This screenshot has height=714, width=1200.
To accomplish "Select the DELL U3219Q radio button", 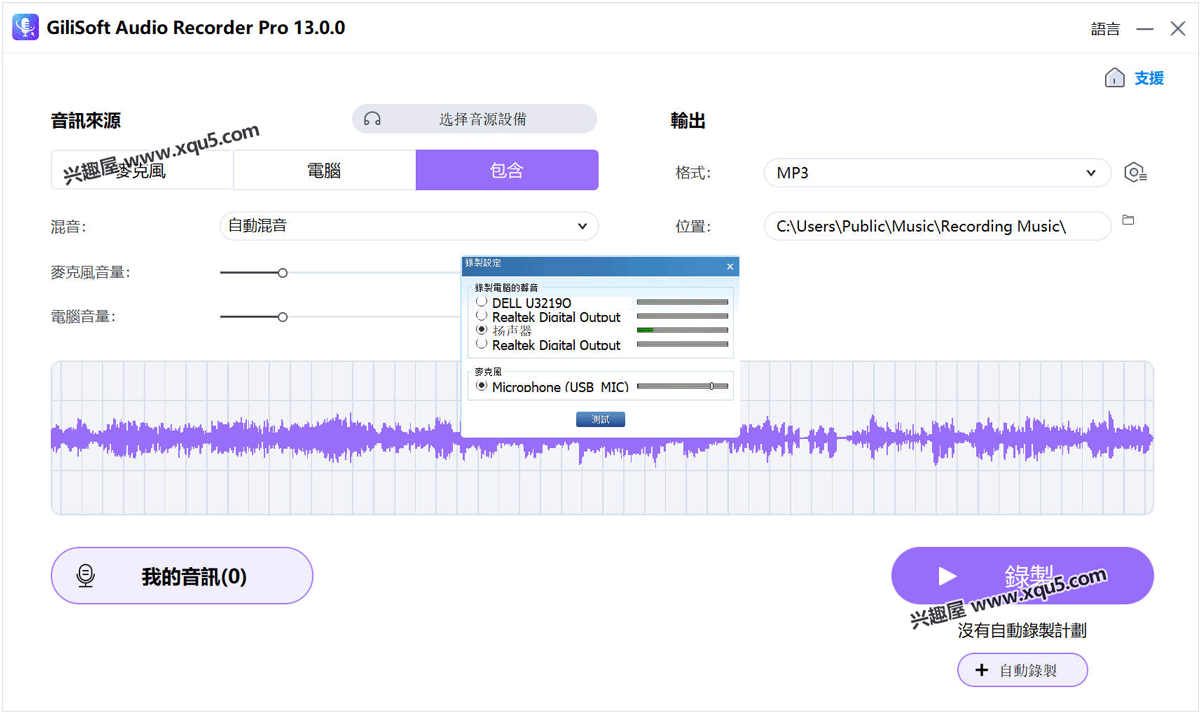I will [482, 301].
